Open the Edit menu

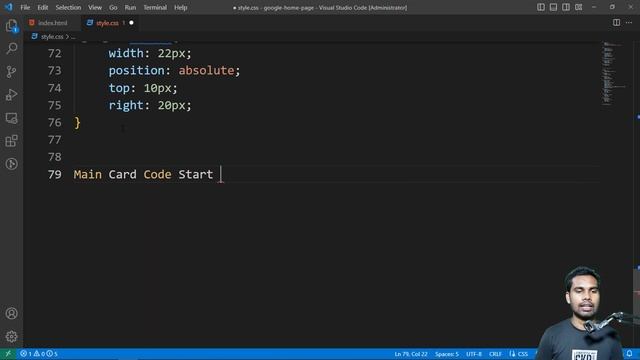[x=43, y=7]
